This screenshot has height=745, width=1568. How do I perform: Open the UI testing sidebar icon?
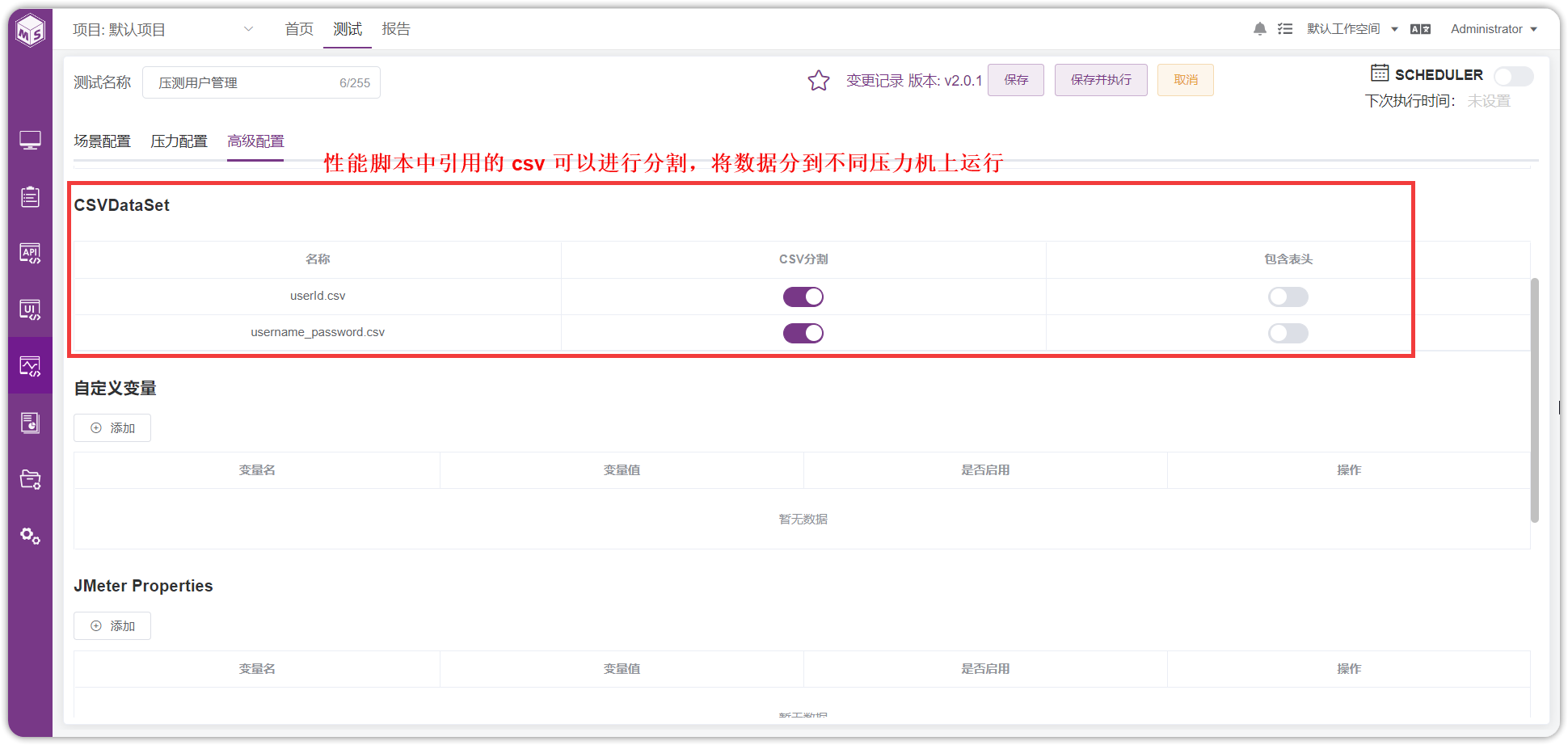coord(31,309)
